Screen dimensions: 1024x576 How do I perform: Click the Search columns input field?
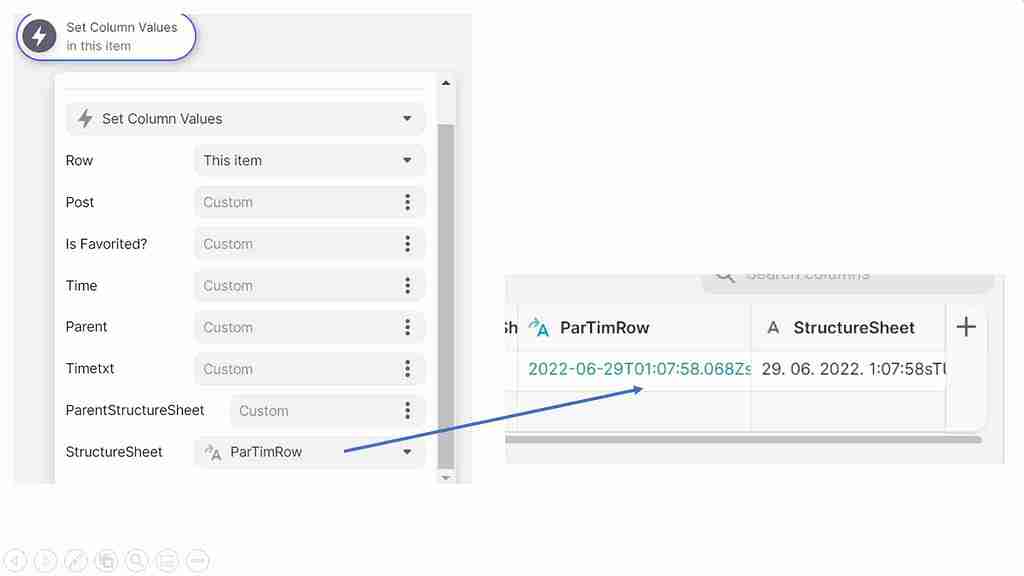click(849, 281)
